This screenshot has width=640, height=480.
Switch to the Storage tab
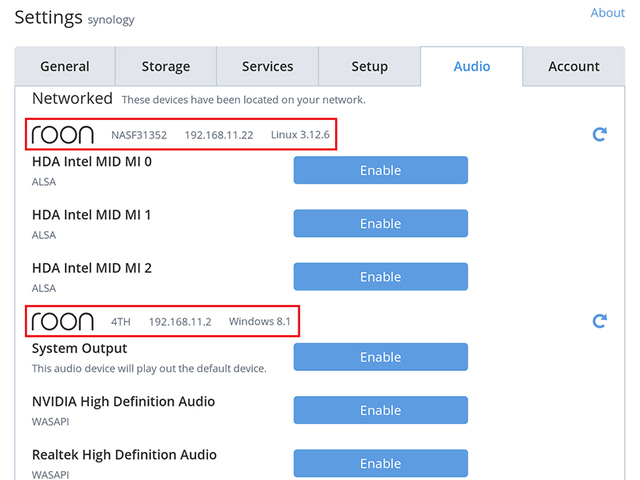pyautogui.click(x=166, y=67)
